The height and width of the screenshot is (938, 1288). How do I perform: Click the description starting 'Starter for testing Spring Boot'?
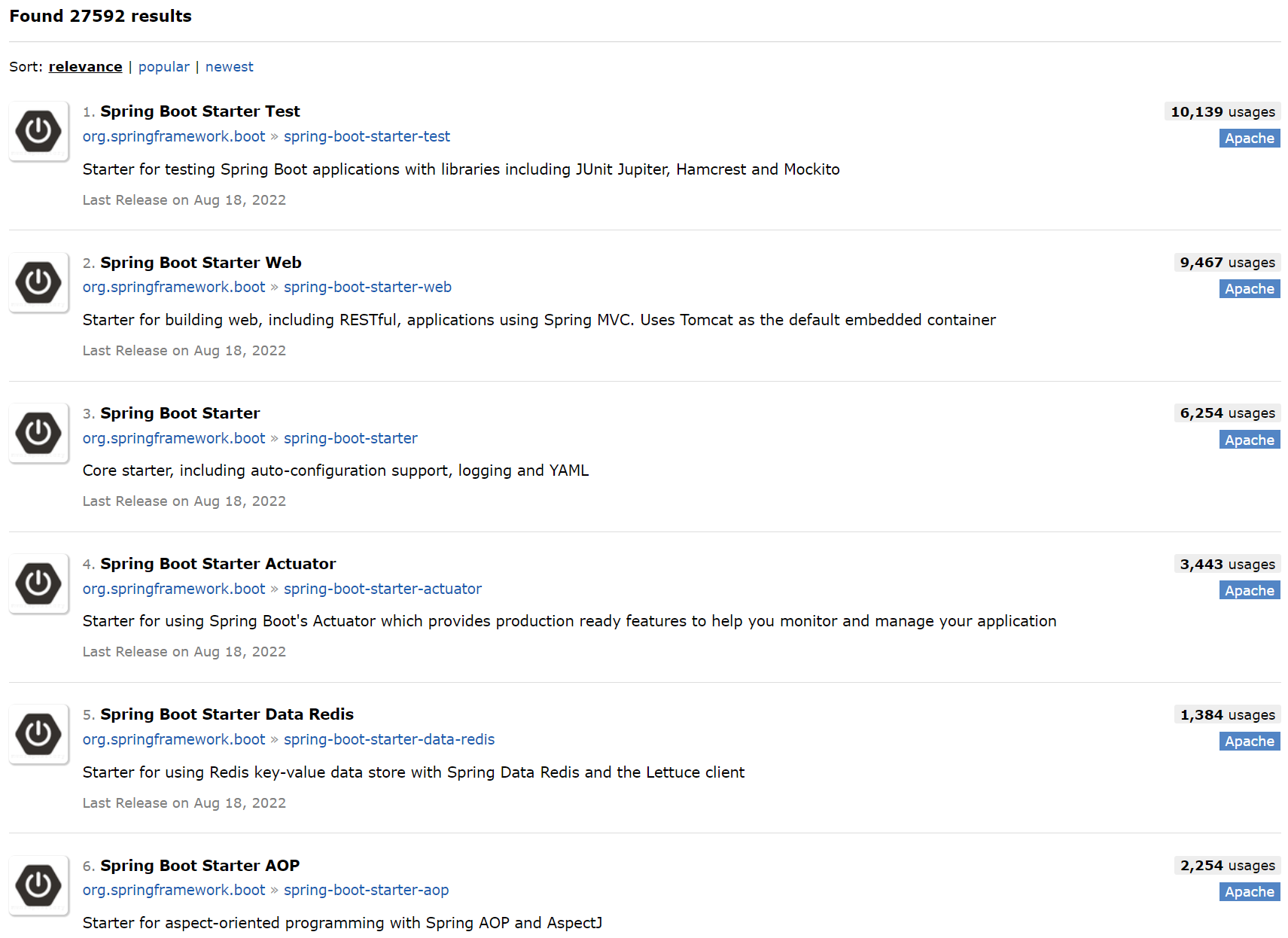pyautogui.click(x=461, y=169)
